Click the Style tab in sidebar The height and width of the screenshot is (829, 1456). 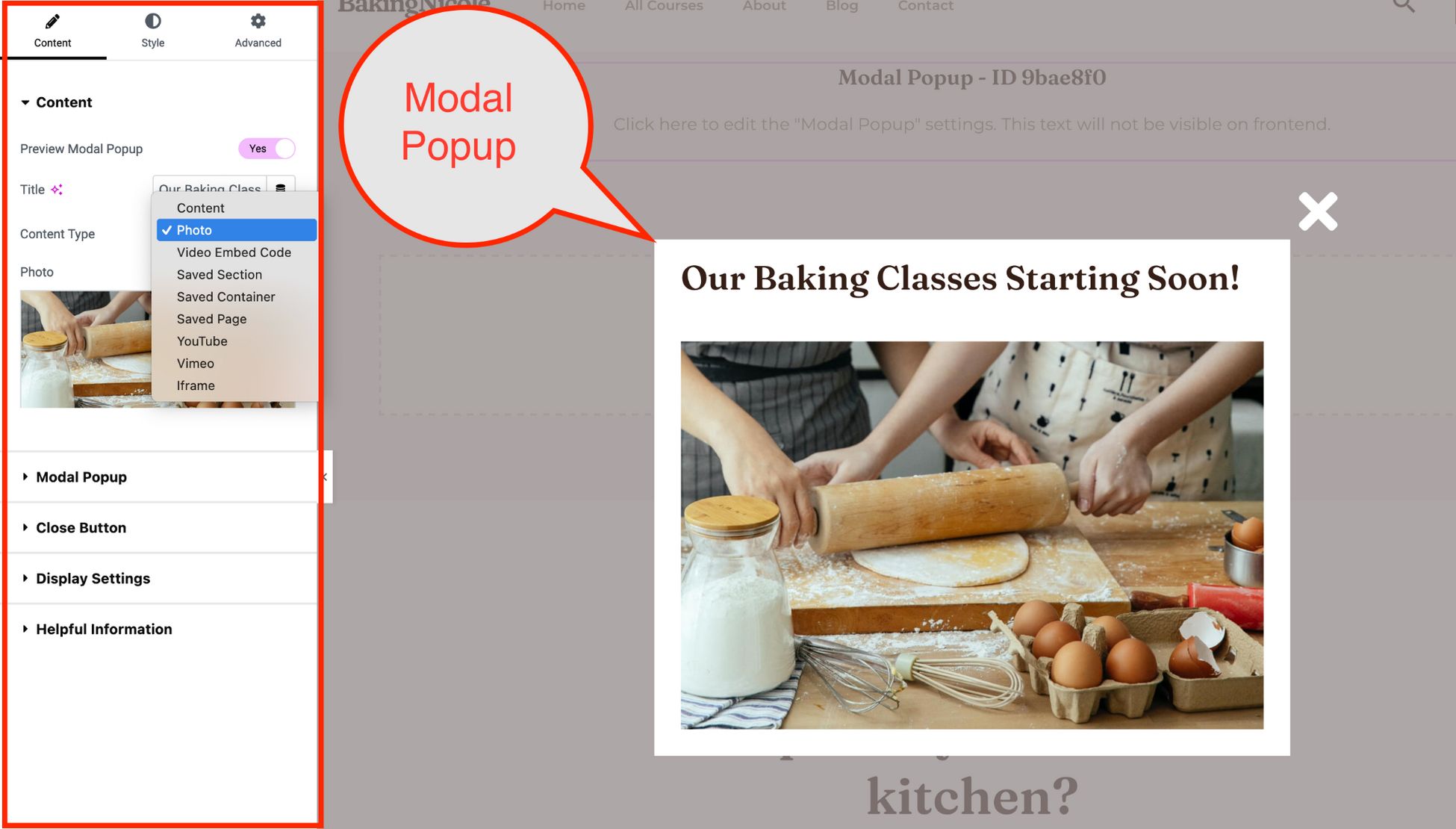(x=152, y=30)
